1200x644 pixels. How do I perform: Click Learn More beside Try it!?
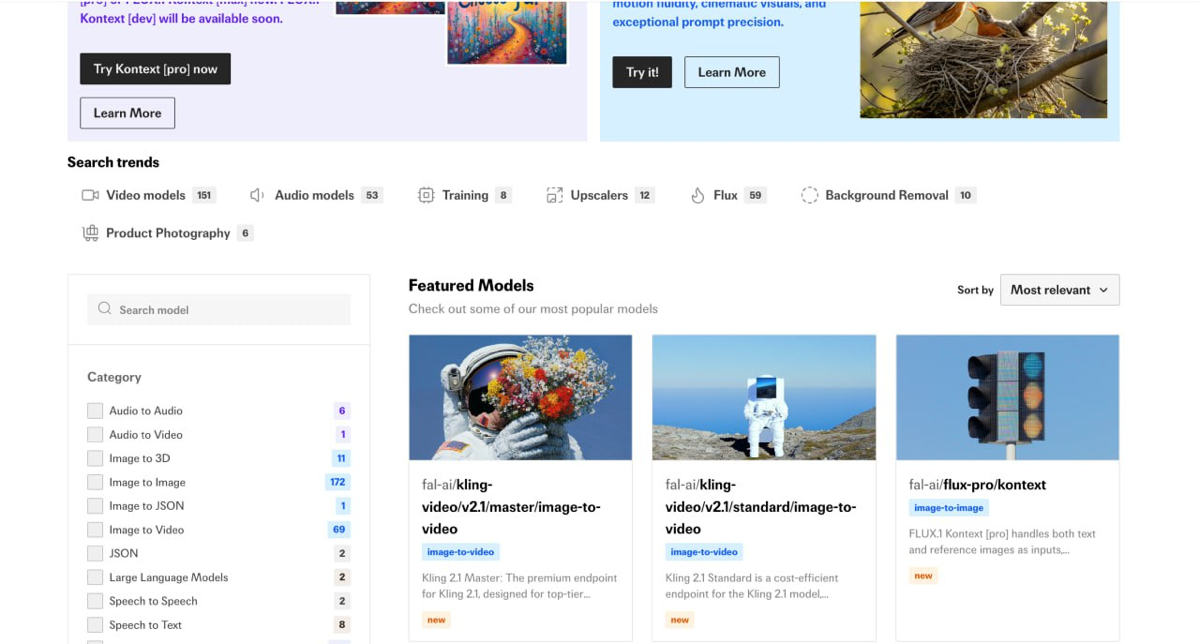pyautogui.click(x=732, y=72)
